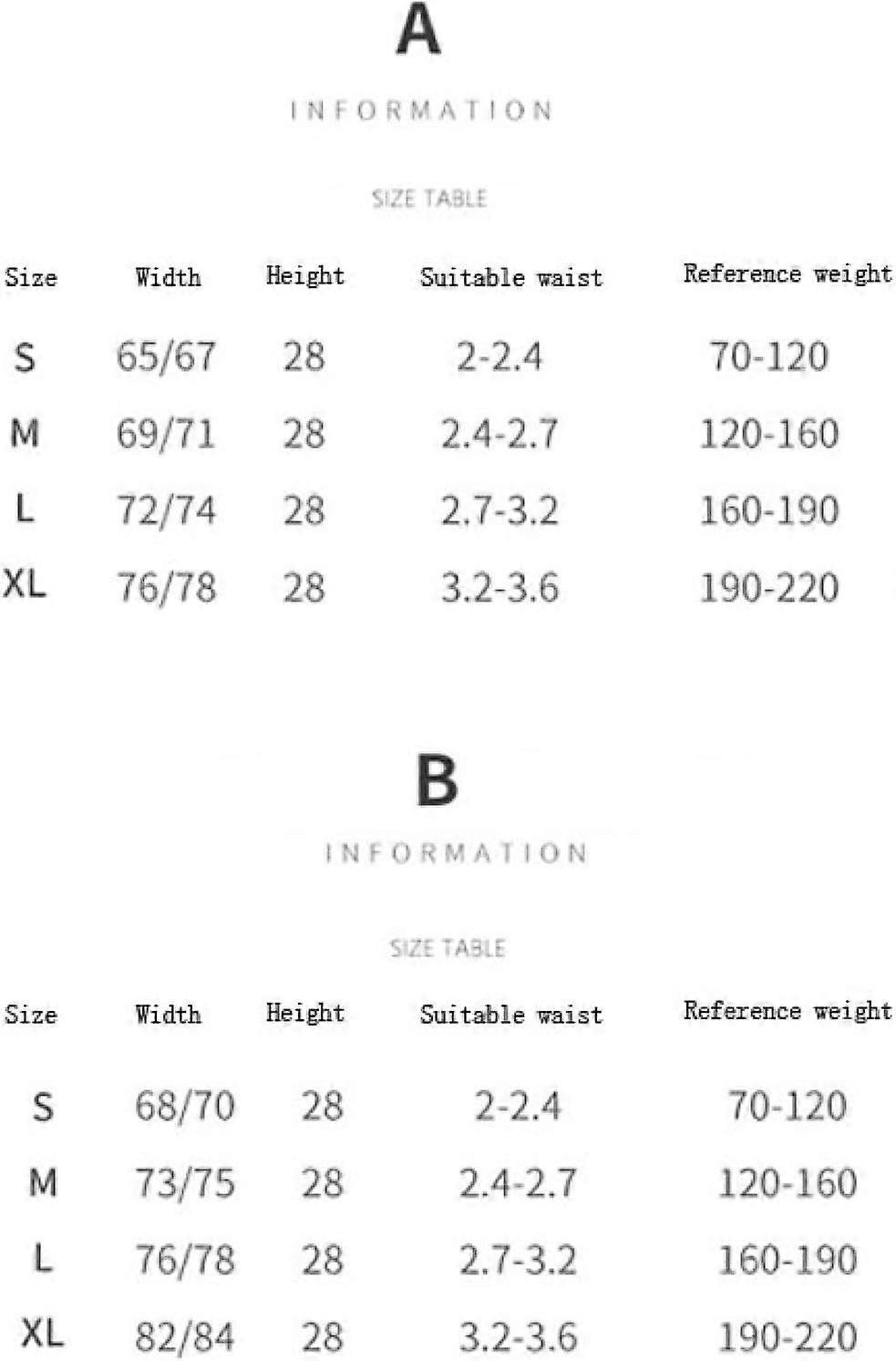
Task: Select the Width header in table A
Action: pos(168,277)
